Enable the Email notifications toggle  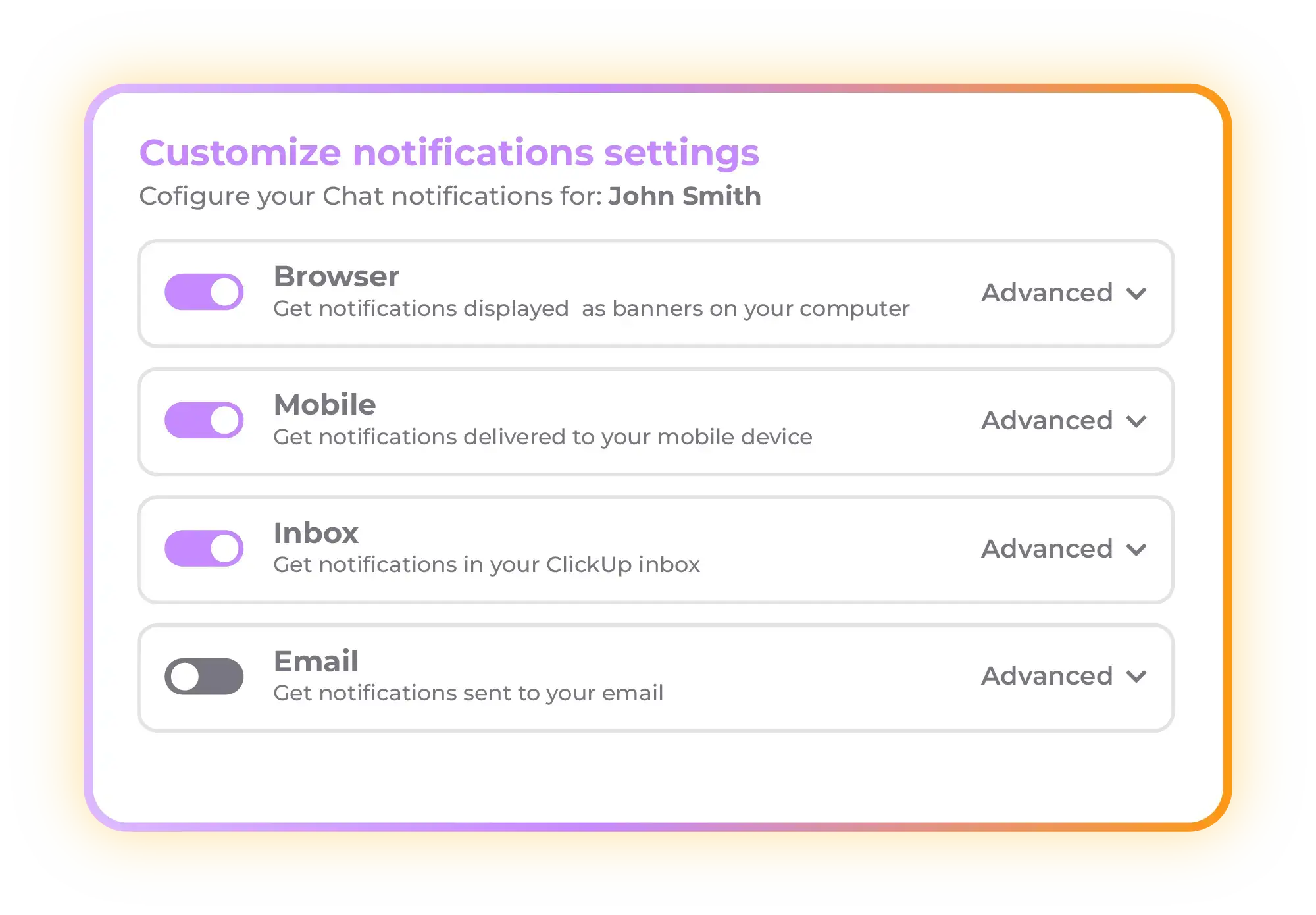(204, 676)
